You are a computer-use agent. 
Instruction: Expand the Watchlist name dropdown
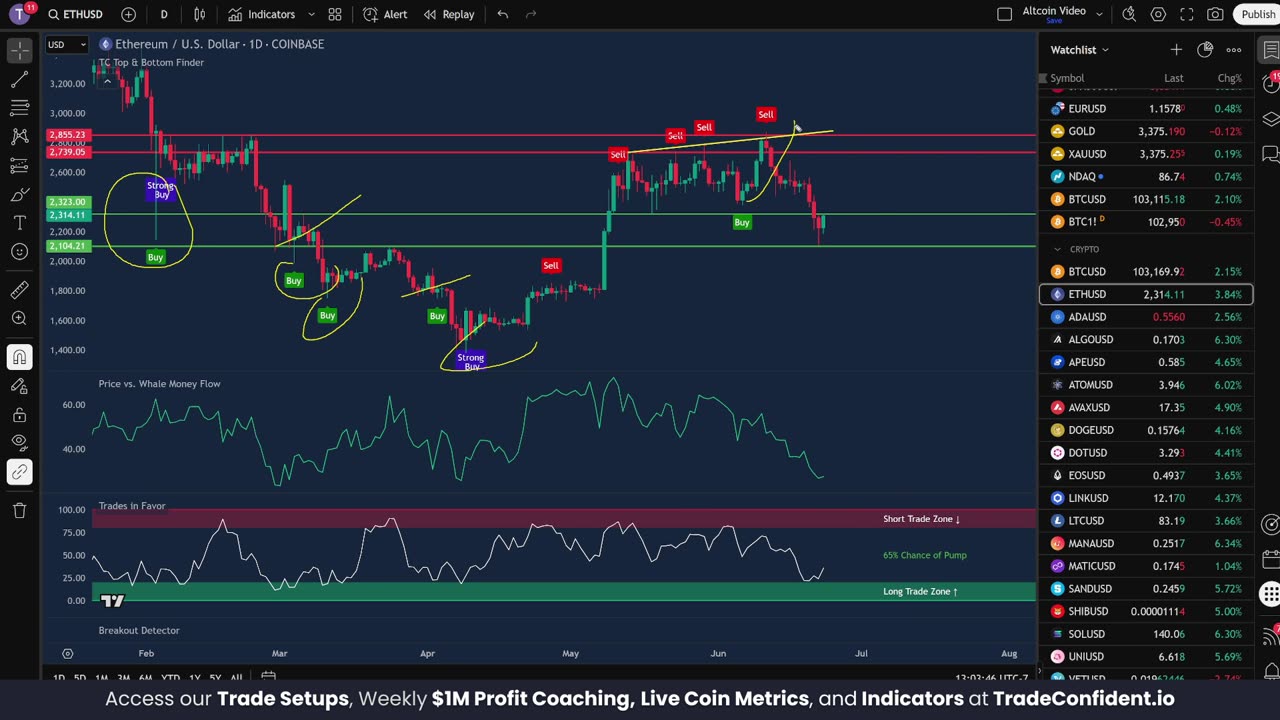(1079, 50)
